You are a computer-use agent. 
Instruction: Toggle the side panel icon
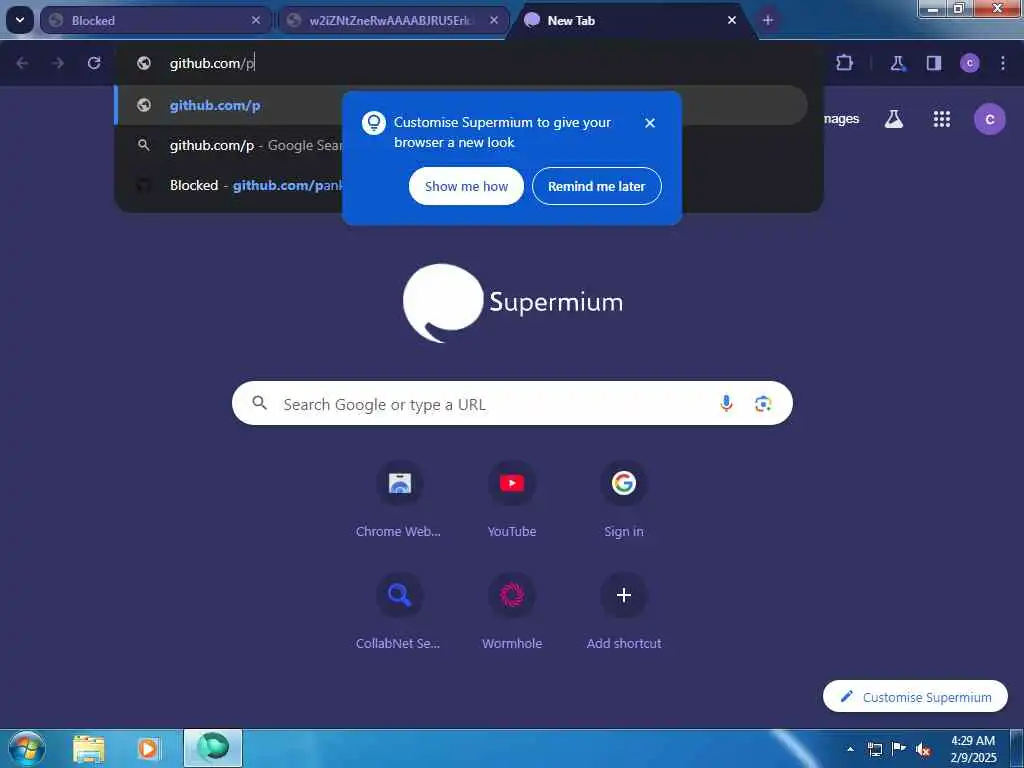pyautogui.click(x=934, y=63)
